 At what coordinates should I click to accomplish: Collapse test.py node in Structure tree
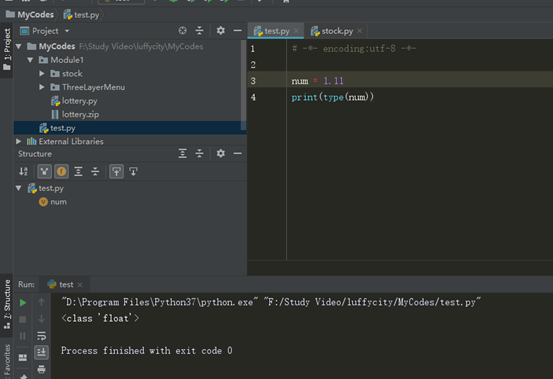click(x=19, y=188)
